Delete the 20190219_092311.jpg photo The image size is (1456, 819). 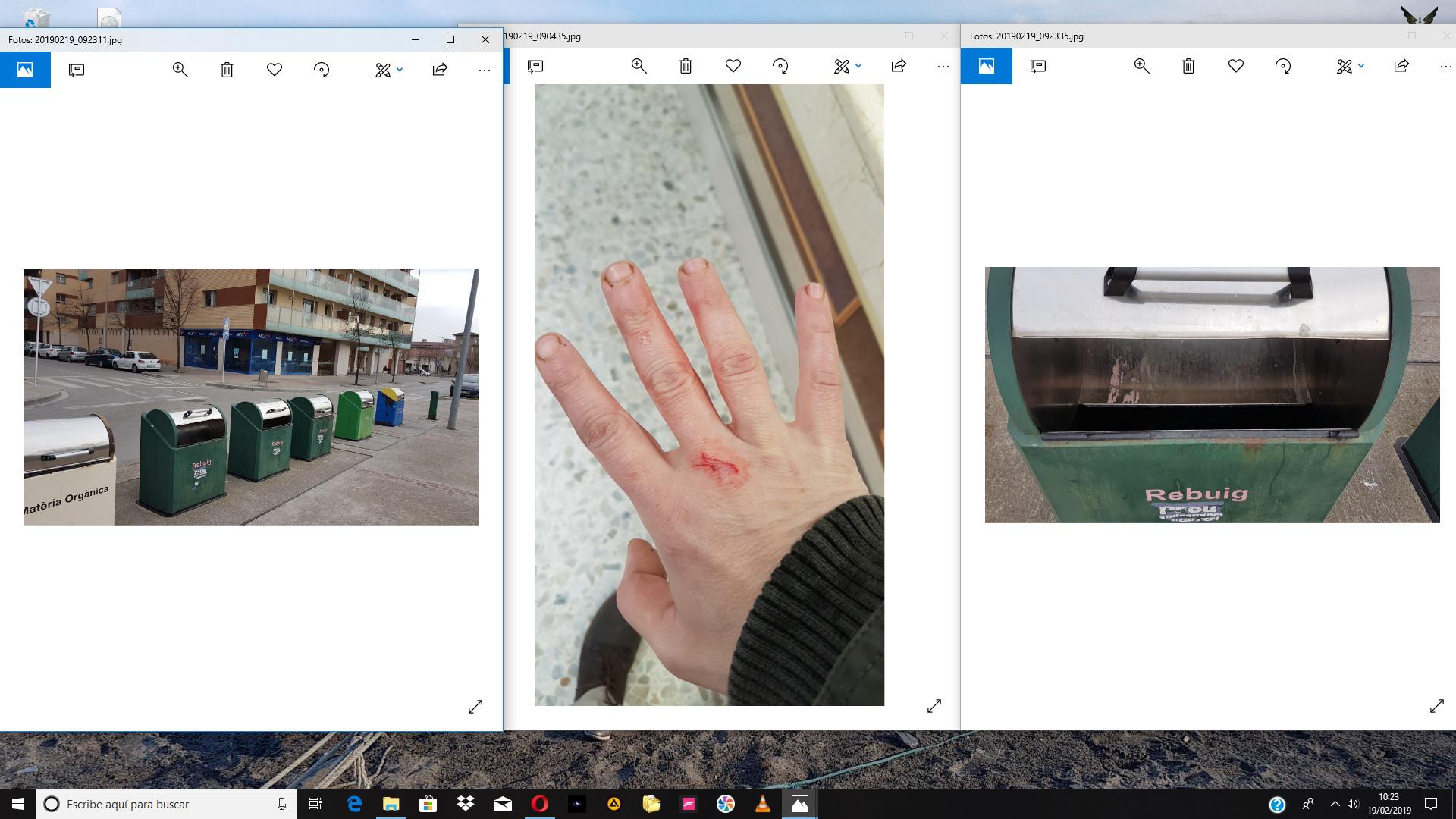pyautogui.click(x=227, y=70)
